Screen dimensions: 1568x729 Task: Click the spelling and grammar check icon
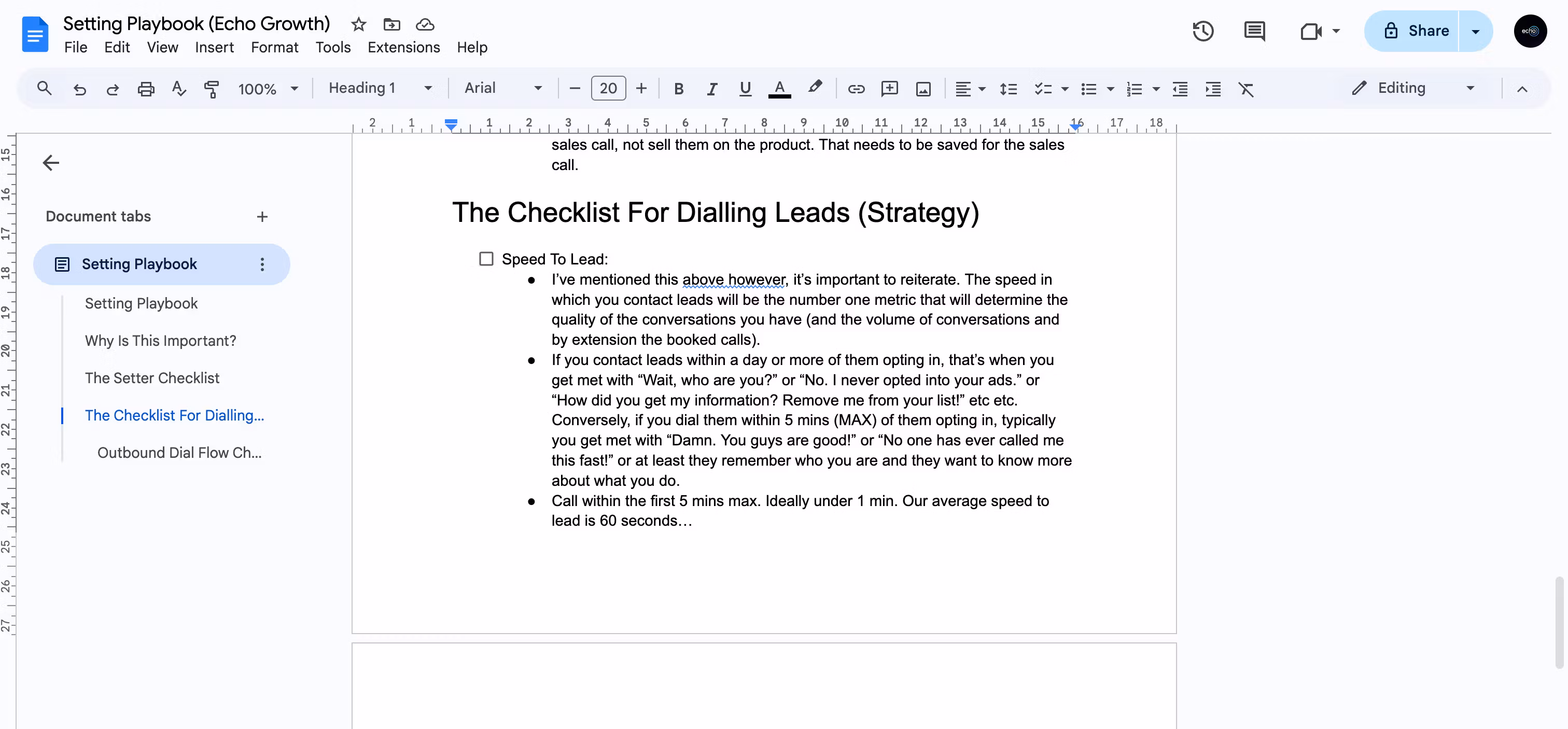pos(178,89)
